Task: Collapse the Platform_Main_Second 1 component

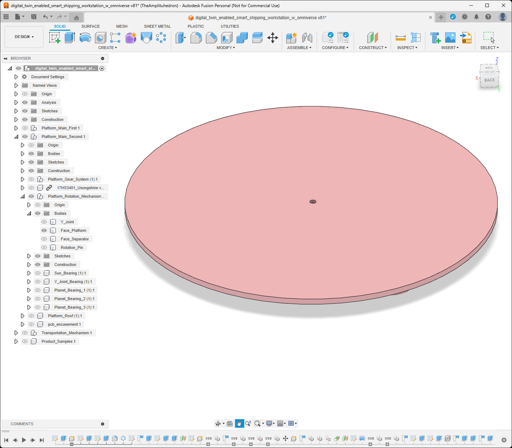Action: 16,137
